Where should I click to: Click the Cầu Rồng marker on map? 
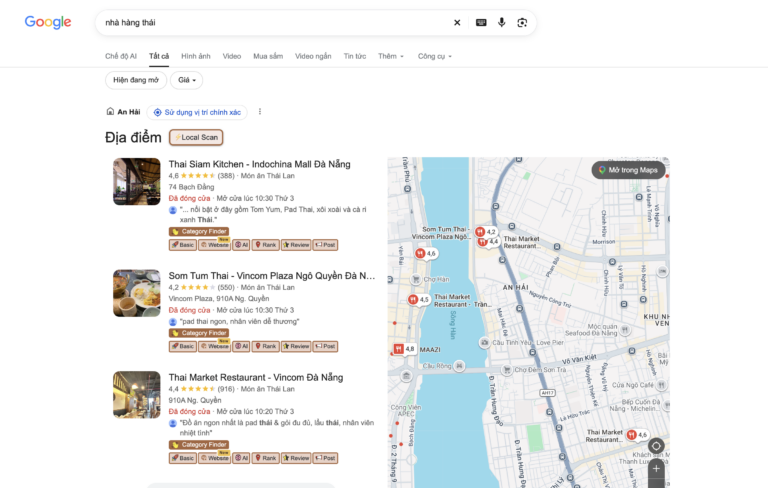pyautogui.click(x=459, y=366)
